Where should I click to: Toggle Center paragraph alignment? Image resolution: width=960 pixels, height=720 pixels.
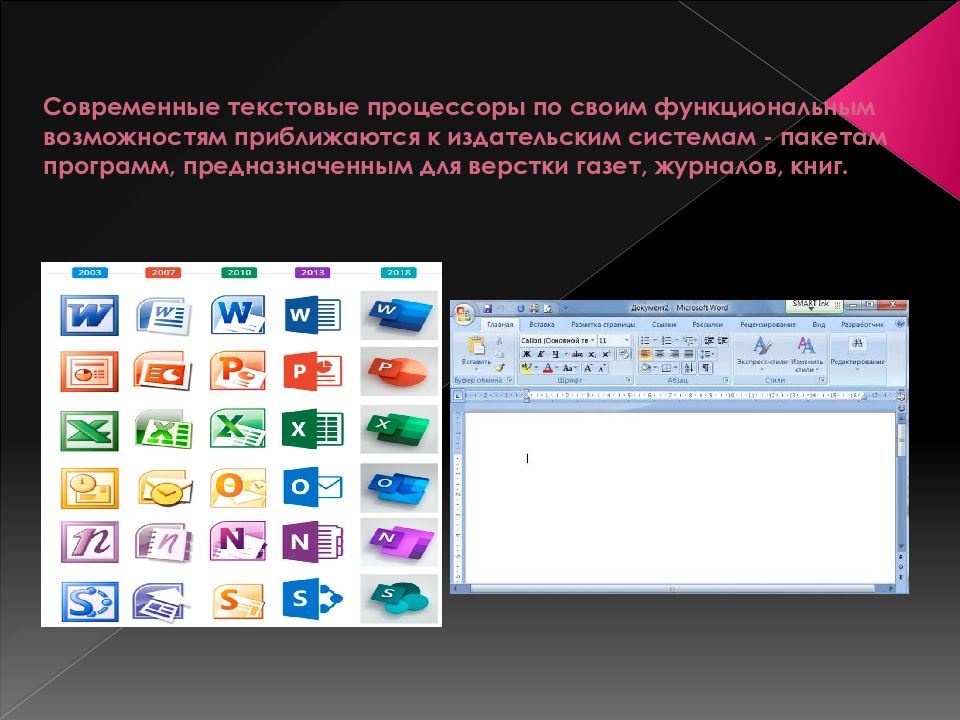click(x=659, y=354)
